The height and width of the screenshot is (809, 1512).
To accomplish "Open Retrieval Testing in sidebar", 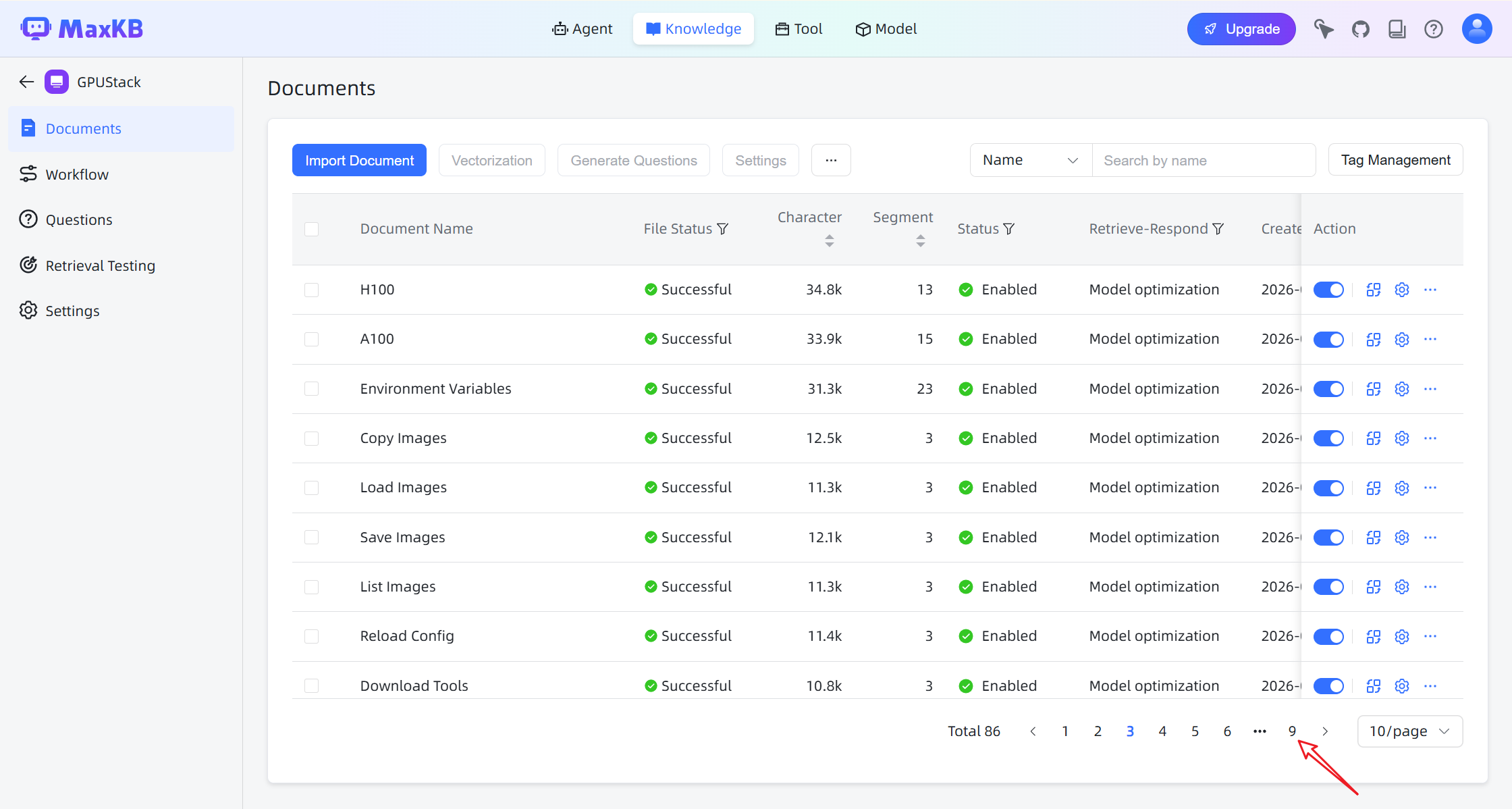I will click(100, 265).
